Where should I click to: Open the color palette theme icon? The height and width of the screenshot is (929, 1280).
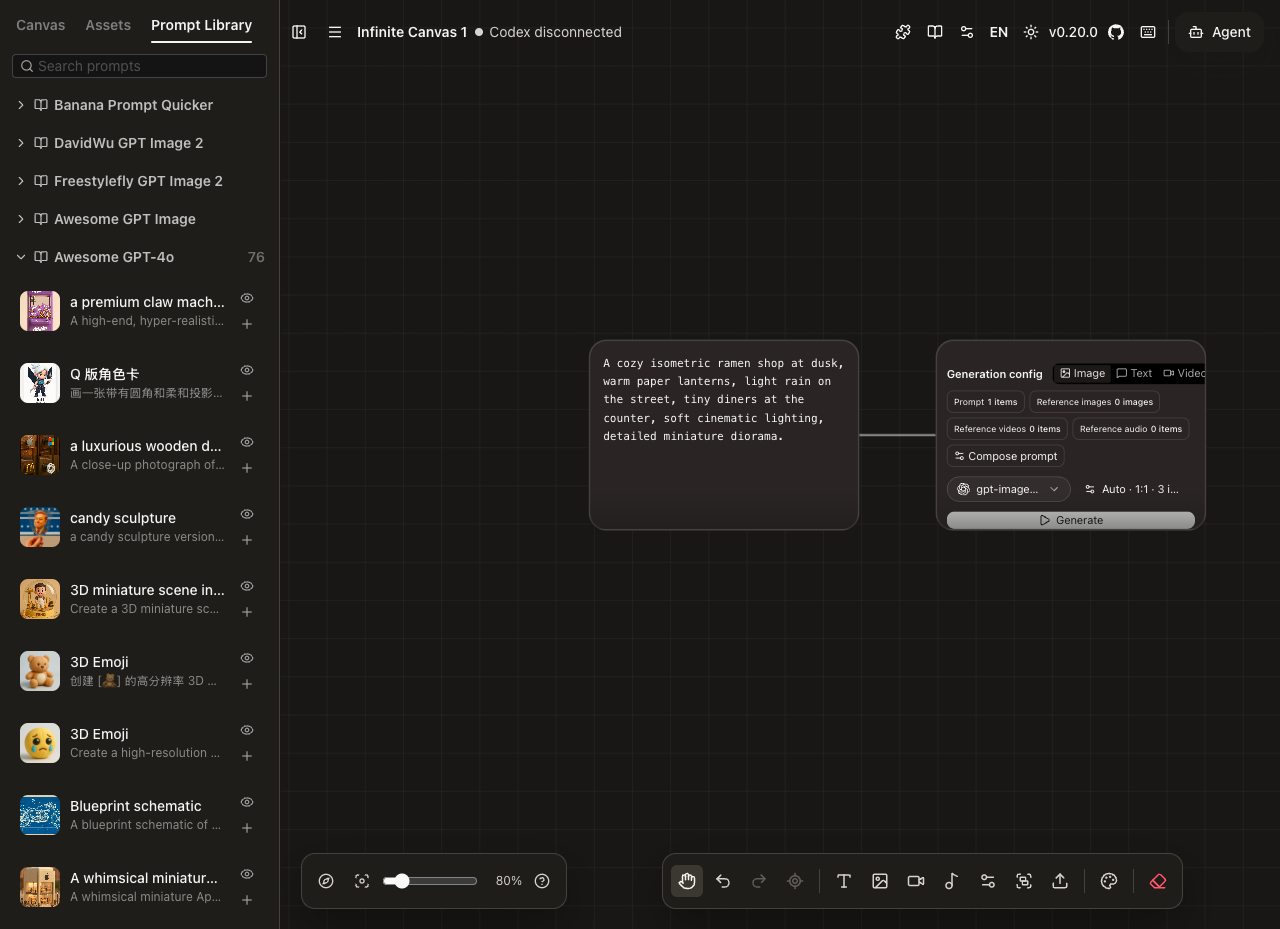point(1109,881)
